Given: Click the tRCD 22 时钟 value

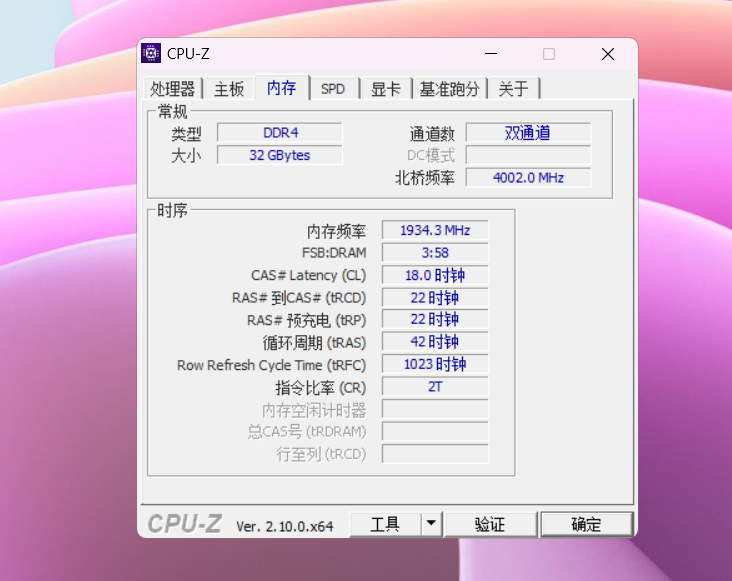Looking at the screenshot, I should (x=435, y=297).
